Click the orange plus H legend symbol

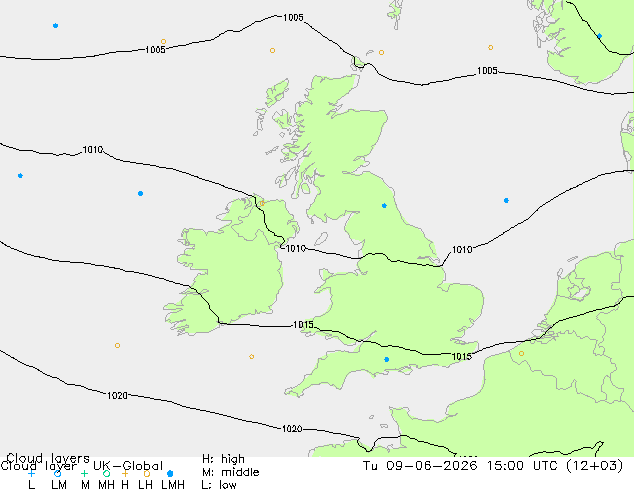pyautogui.click(x=125, y=473)
